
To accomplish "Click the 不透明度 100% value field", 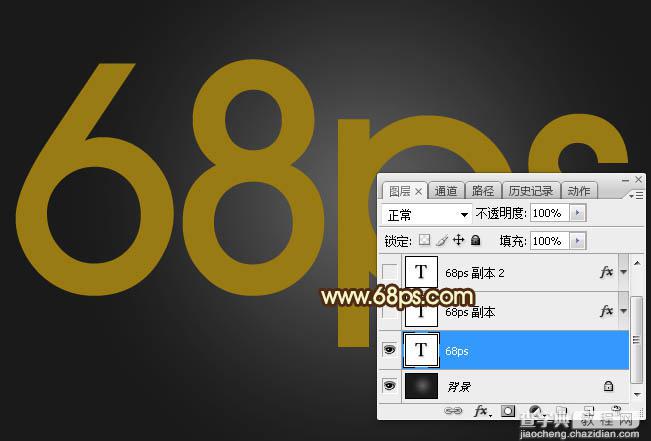I will (x=550, y=213).
